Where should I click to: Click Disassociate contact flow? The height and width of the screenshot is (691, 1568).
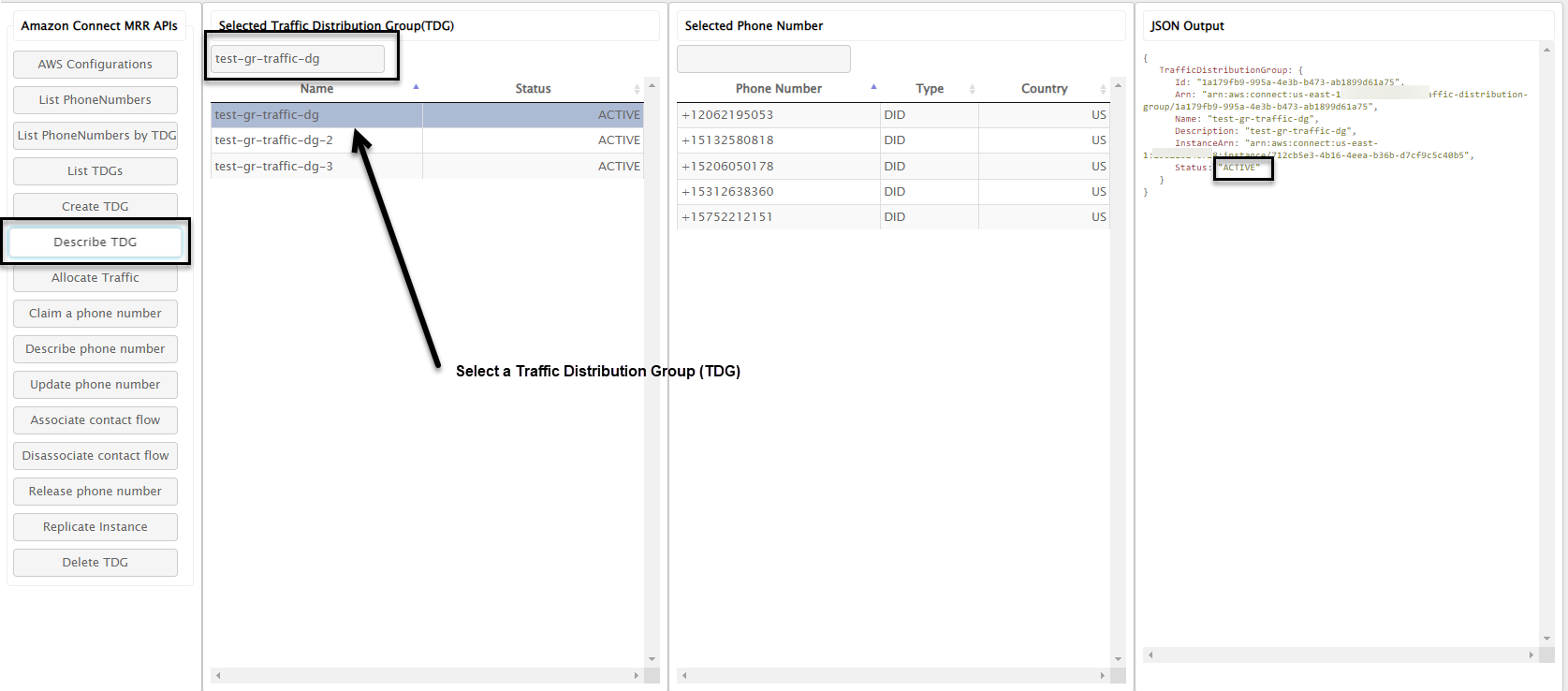(x=95, y=456)
